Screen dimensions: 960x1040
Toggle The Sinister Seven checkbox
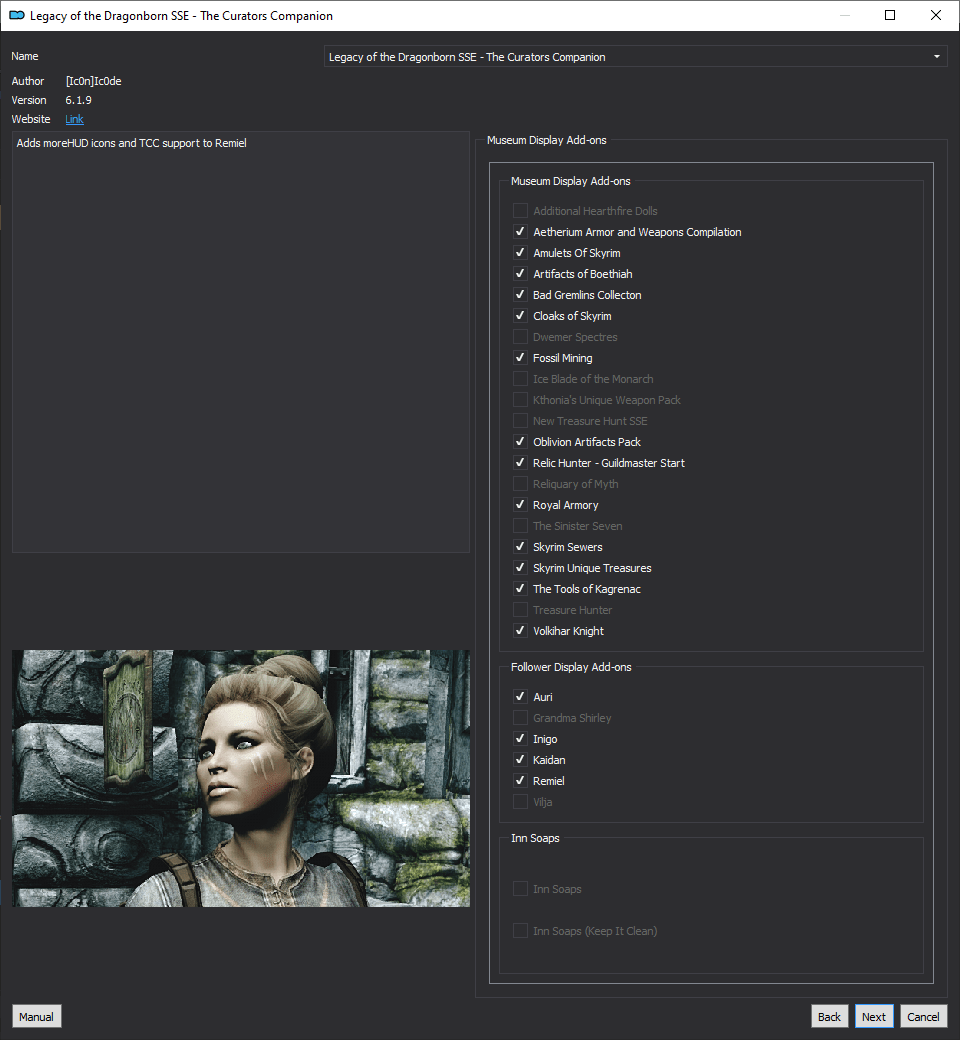click(x=520, y=526)
